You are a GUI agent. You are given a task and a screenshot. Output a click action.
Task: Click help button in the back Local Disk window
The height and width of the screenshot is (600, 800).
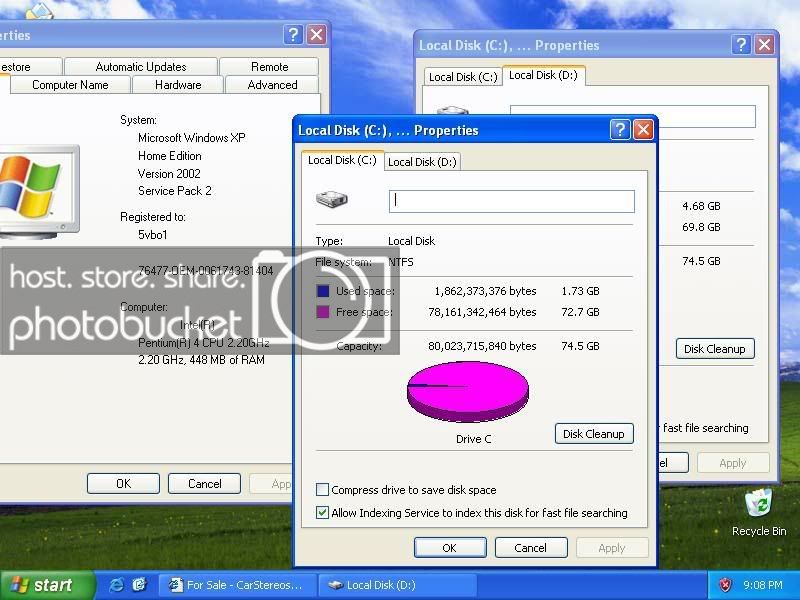click(x=741, y=45)
